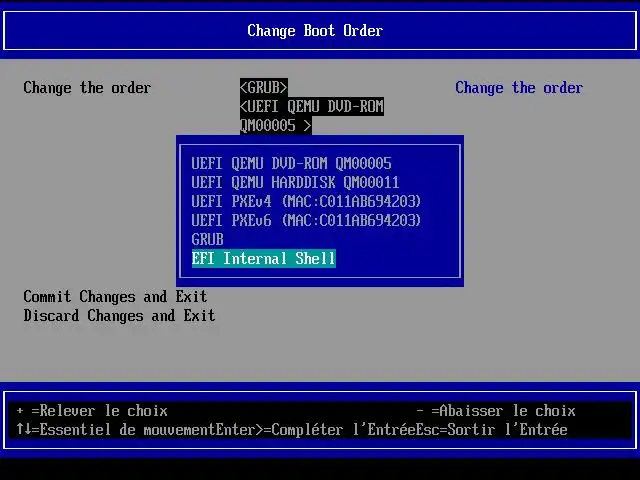
Task: Click '- =Abaisser le choix' hint
Action: 496,411
